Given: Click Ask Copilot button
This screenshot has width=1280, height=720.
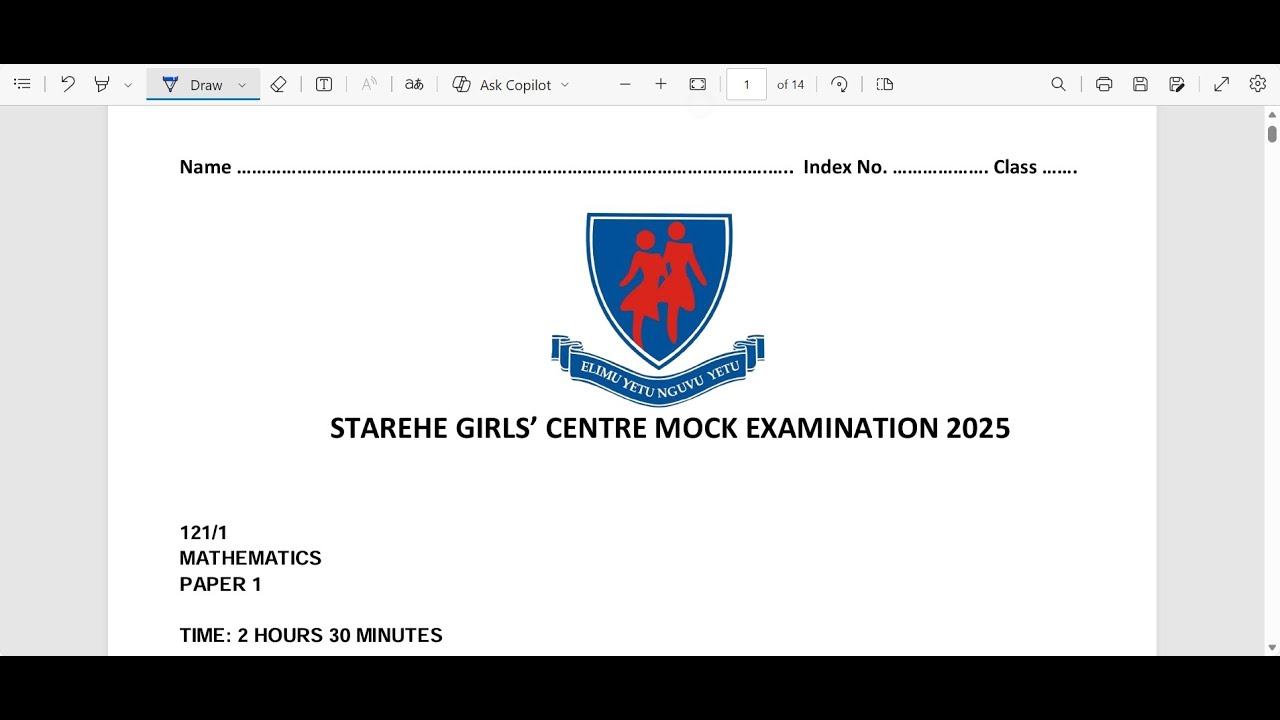Looking at the screenshot, I should (x=502, y=85).
